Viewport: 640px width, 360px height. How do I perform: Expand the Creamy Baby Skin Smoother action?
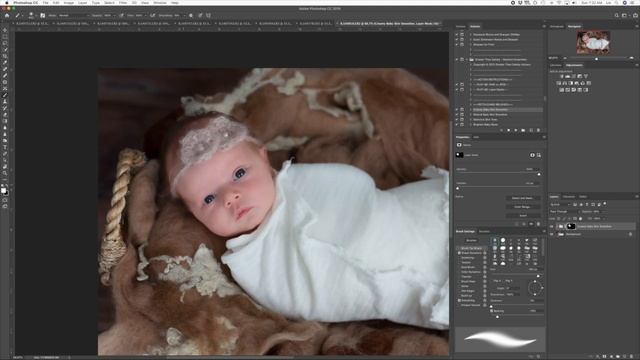coord(470,109)
